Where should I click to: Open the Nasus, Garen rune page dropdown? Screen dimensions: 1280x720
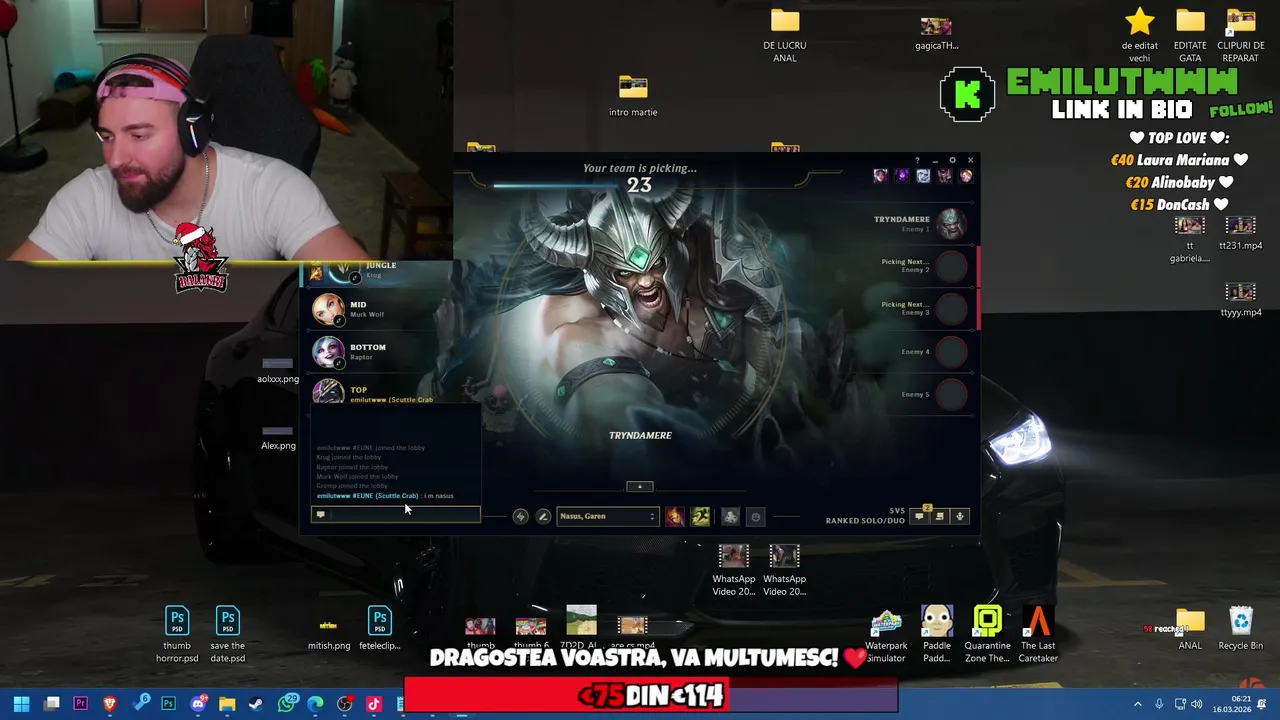point(607,516)
